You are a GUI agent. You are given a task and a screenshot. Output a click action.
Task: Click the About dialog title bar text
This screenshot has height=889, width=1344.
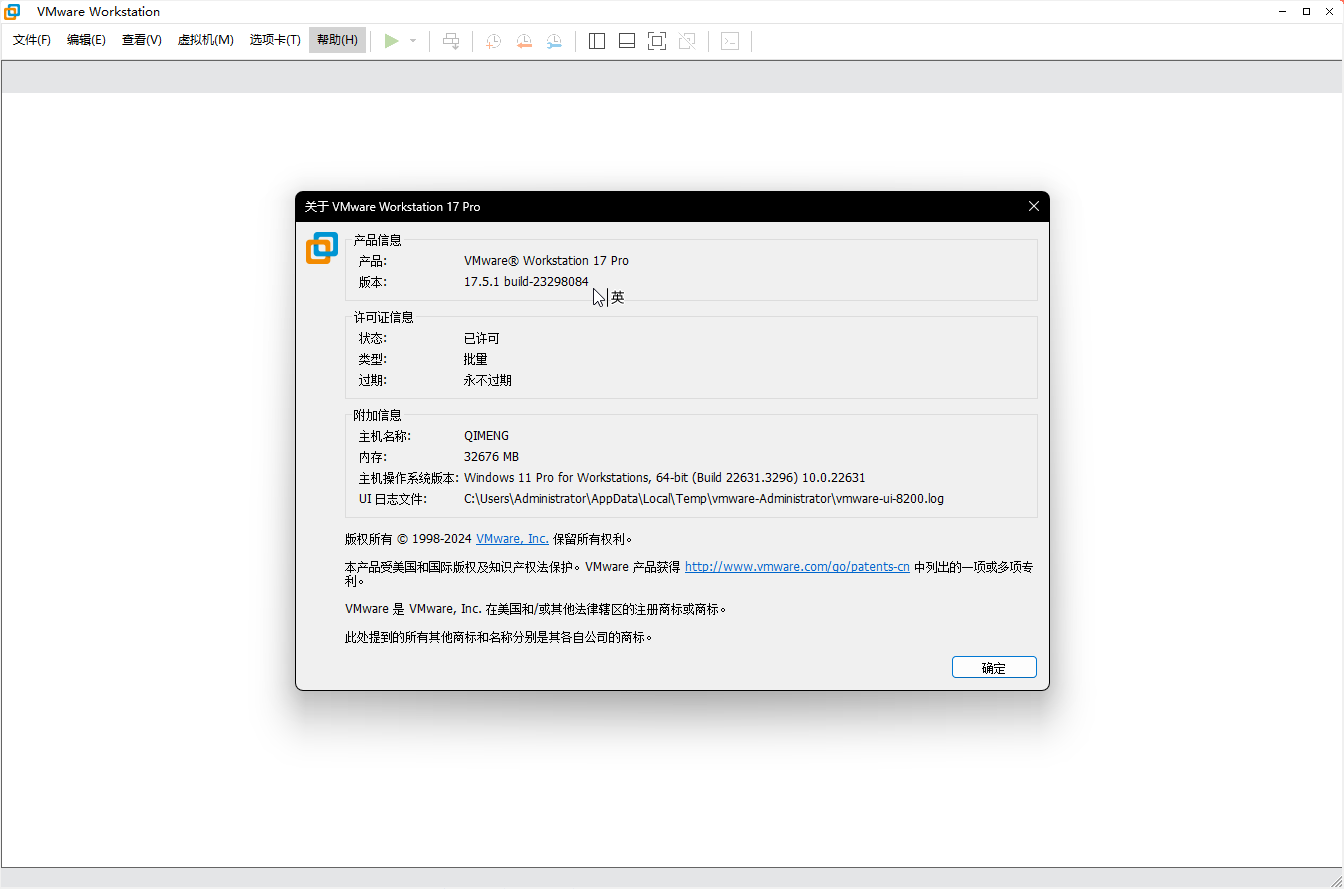[x=392, y=207]
